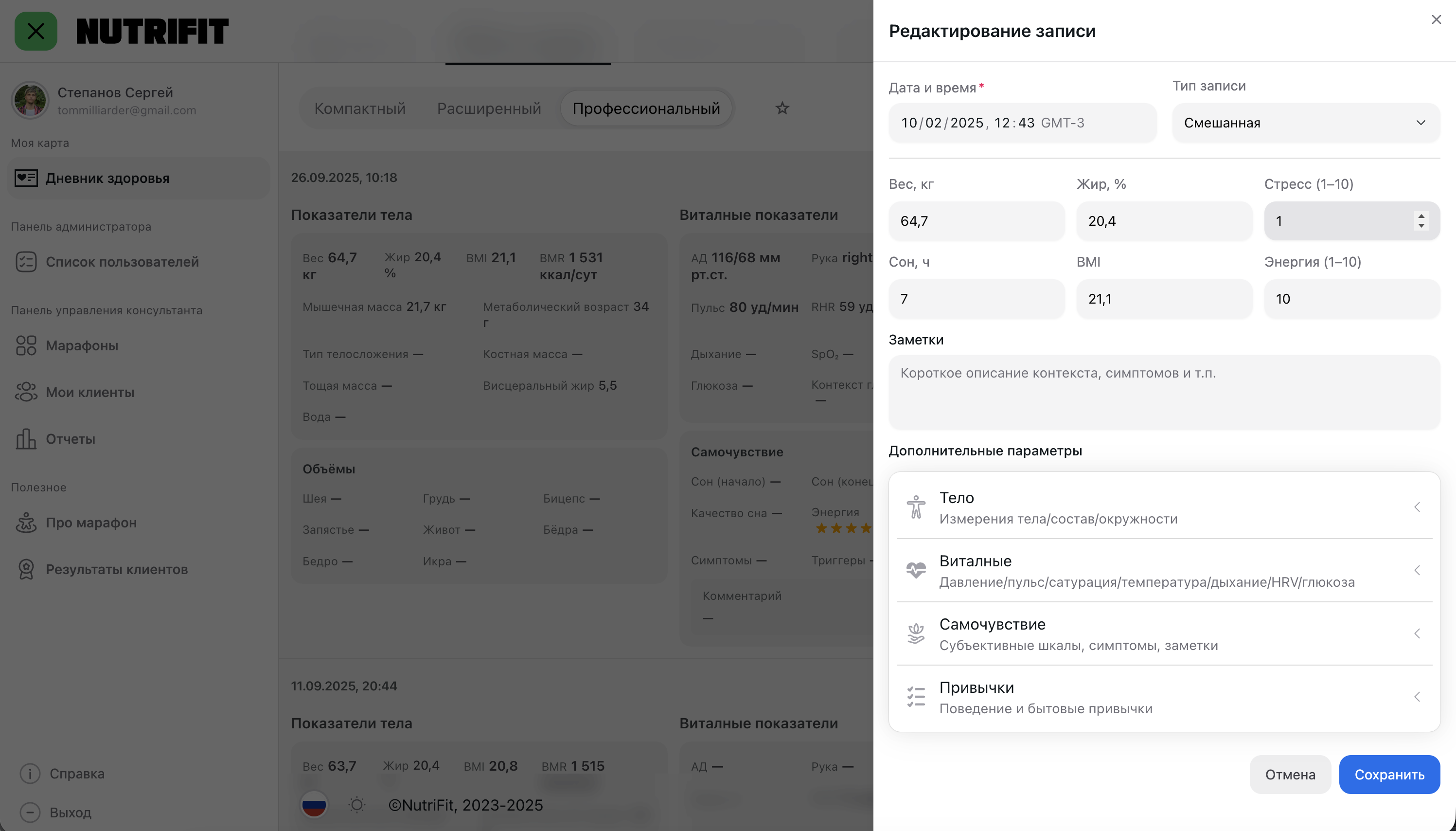Open Про марафон

pos(90,522)
